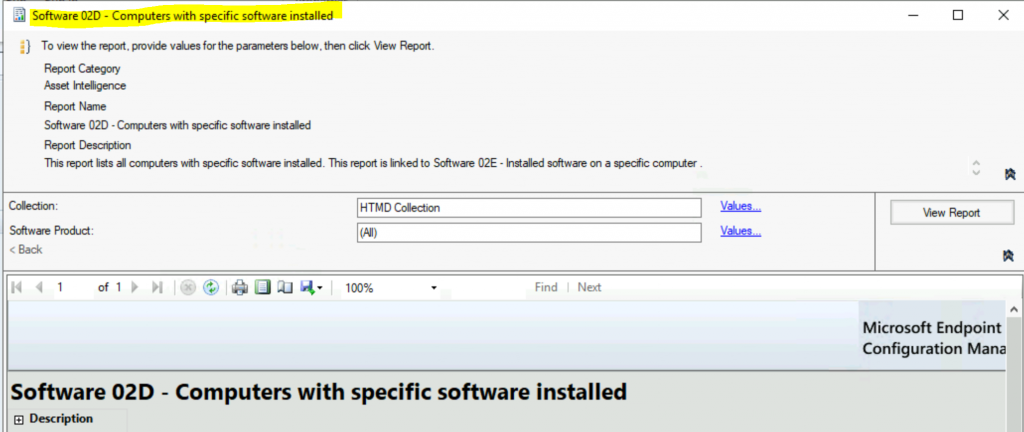This screenshot has width=1024, height=432.
Task: Click the Back link
Action: click(26, 249)
